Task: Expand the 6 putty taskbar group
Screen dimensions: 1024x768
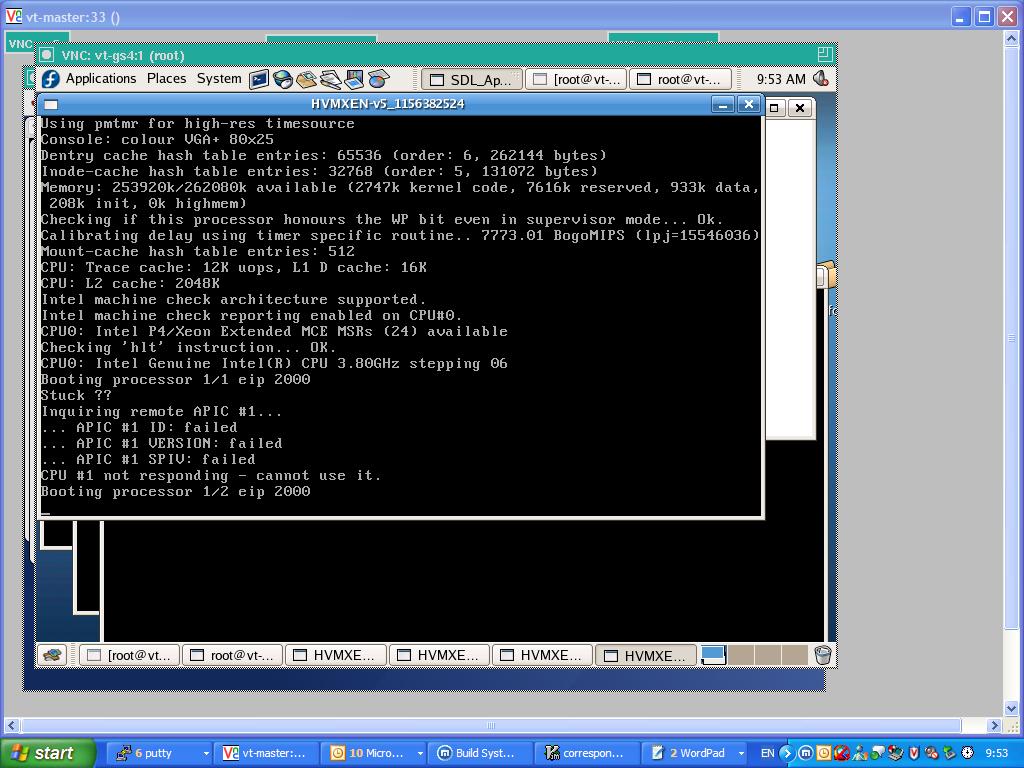Action: point(206,753)
